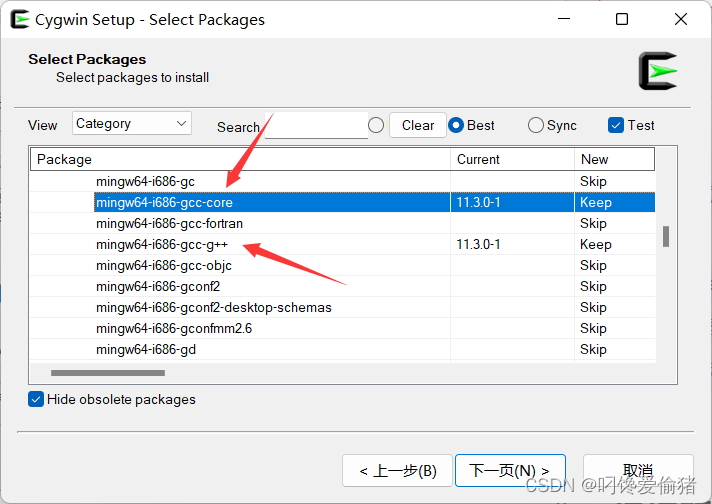Select the Keep radio button beside Clear
The height and width of the screenshot is (504, 712).
tap(376, 125)
